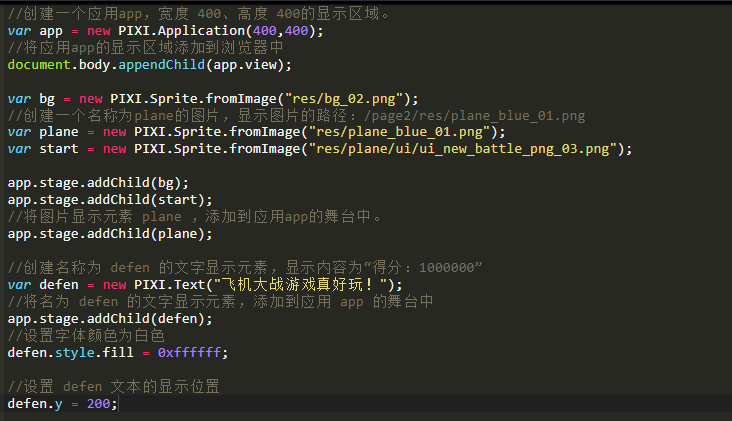Click the comment about setting font color to white
This screenshot has width=732, height=421.
click(86, 336)
